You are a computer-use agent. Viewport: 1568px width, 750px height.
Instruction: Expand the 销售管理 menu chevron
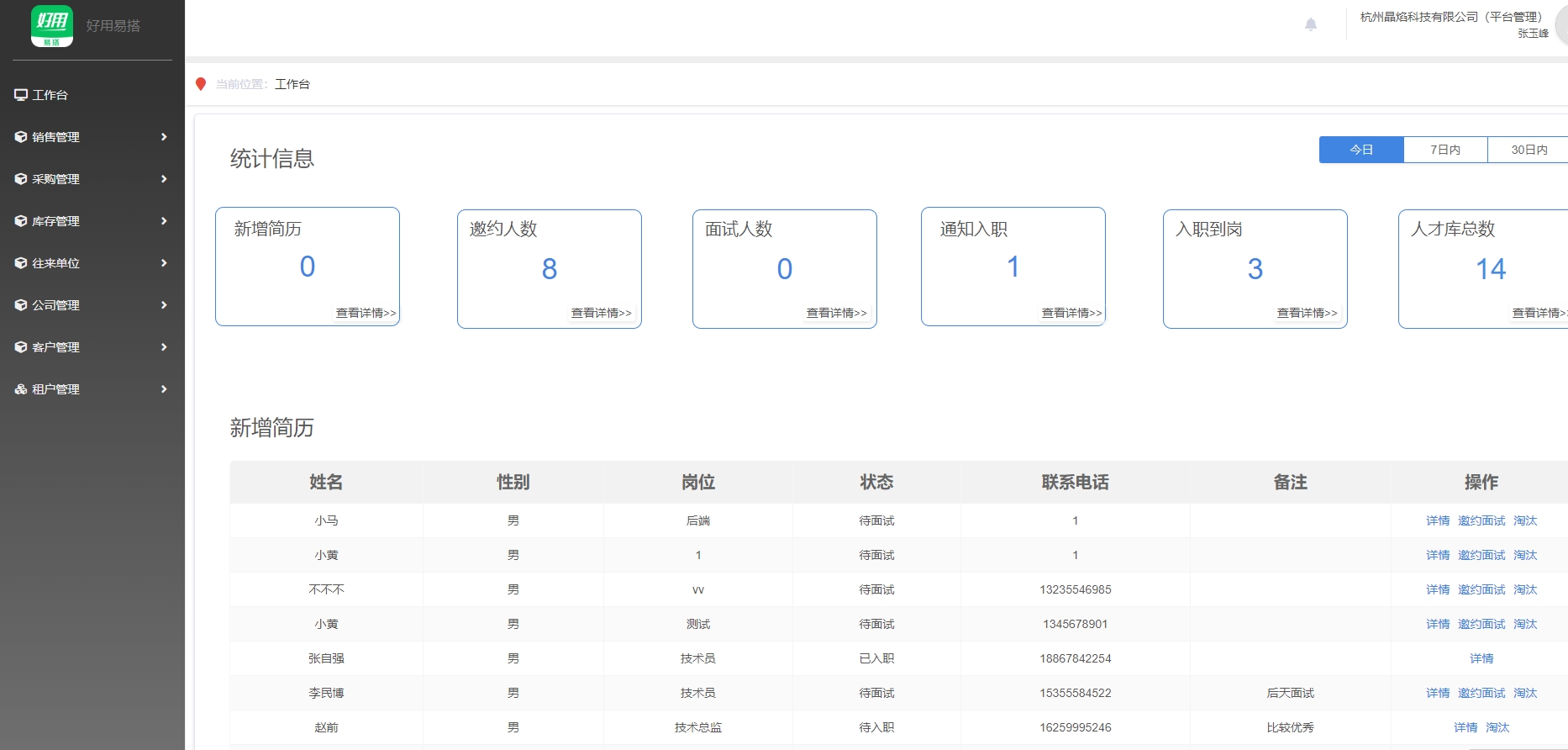pyautogui.click(x=164, y=137)
